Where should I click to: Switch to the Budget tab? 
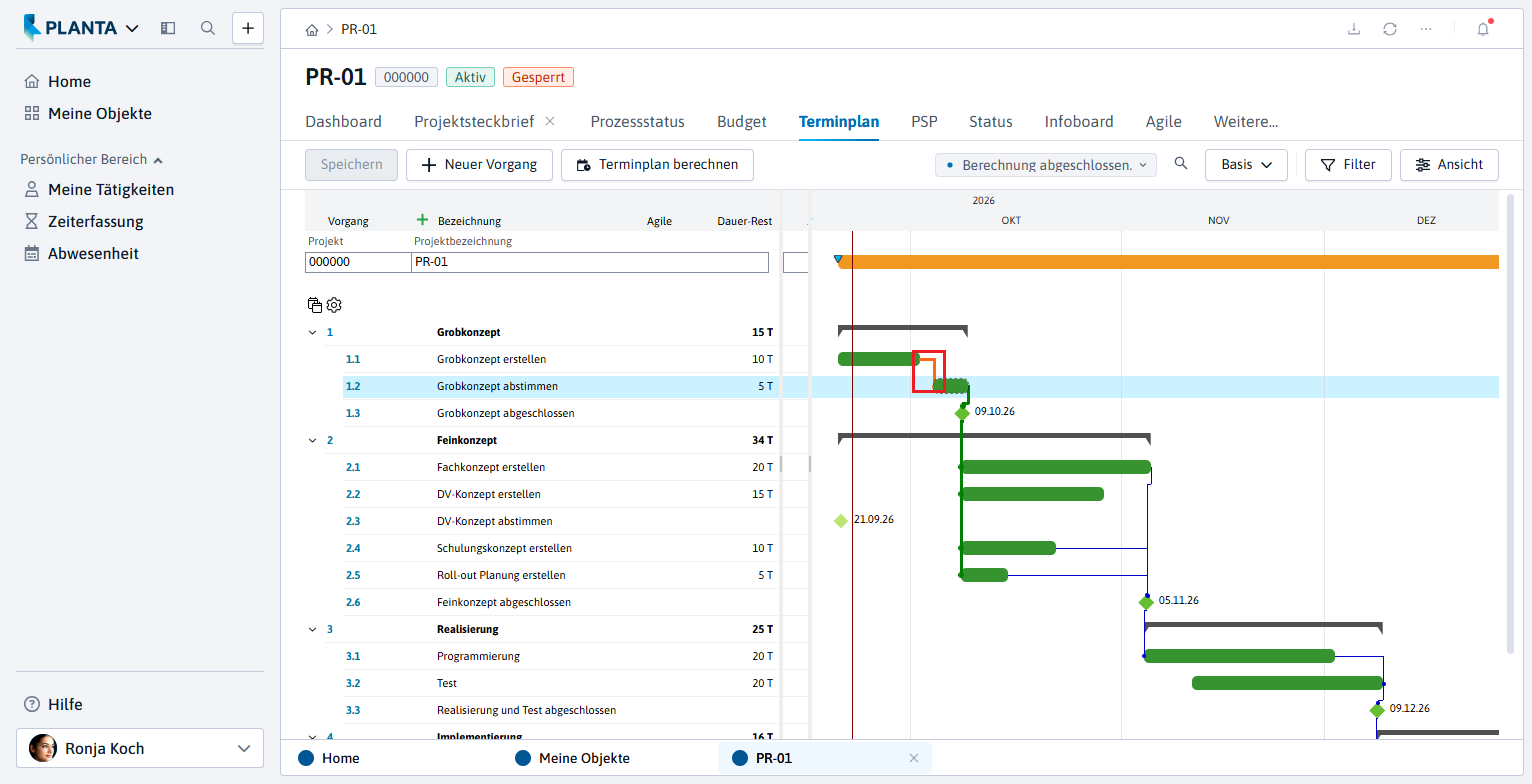742,122
